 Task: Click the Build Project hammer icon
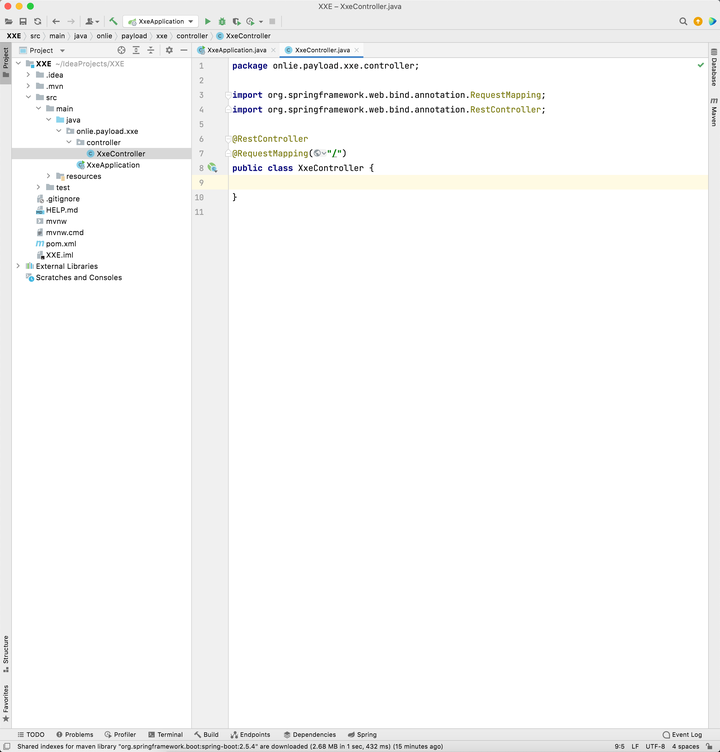pyautogui.click(x=113, y=21)
